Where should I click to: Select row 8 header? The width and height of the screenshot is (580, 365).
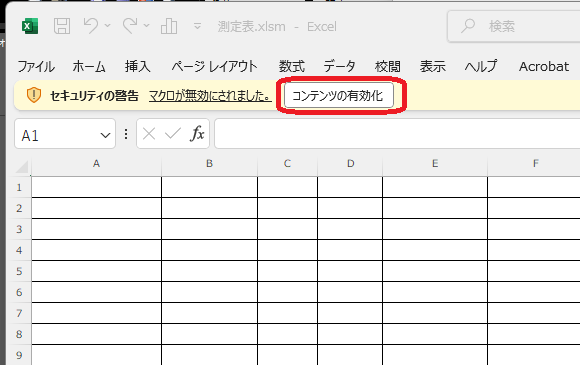pyautogui.click(x=19, y=334)
